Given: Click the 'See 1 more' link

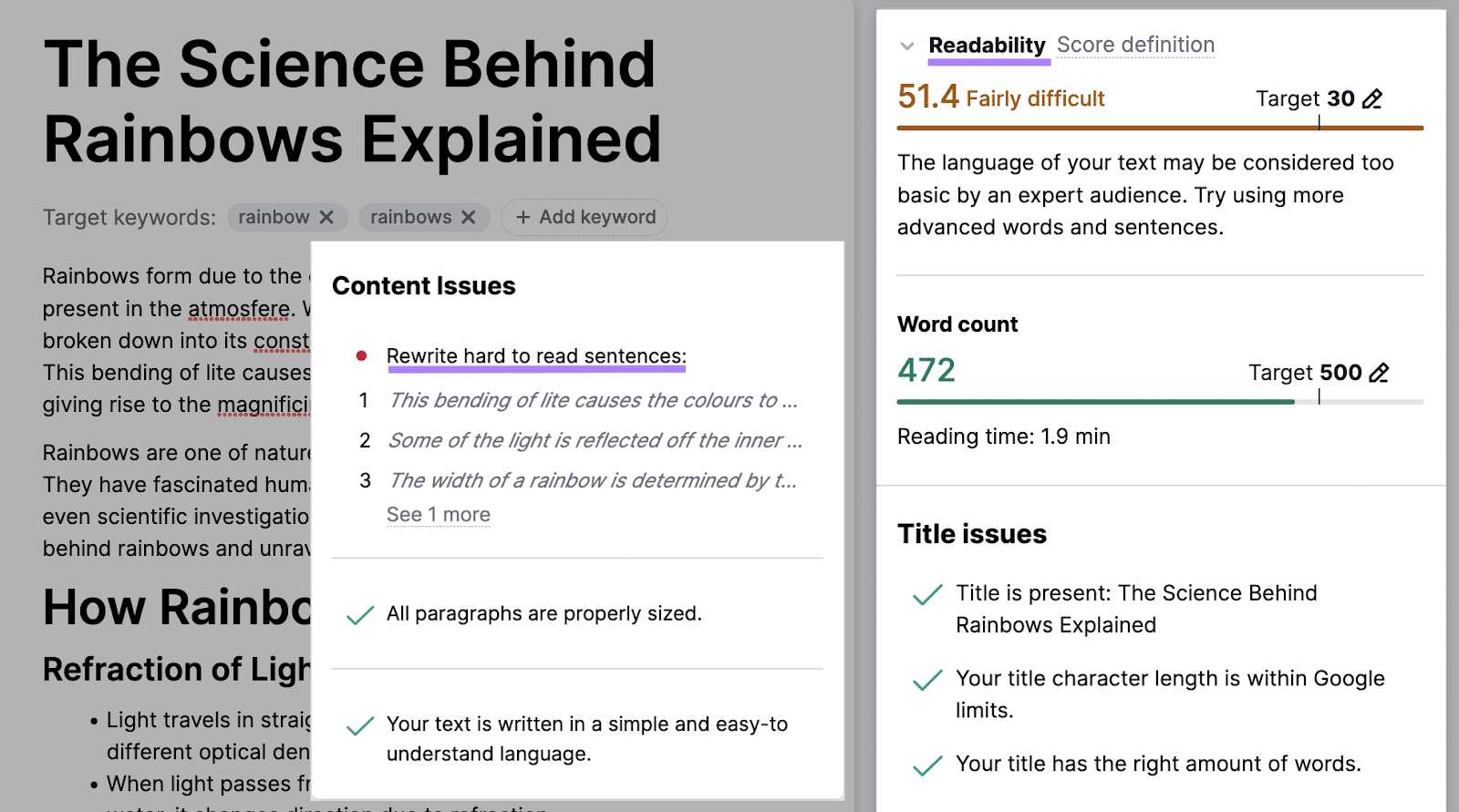Looking at the screenshot, I should (x=439, y=515).
